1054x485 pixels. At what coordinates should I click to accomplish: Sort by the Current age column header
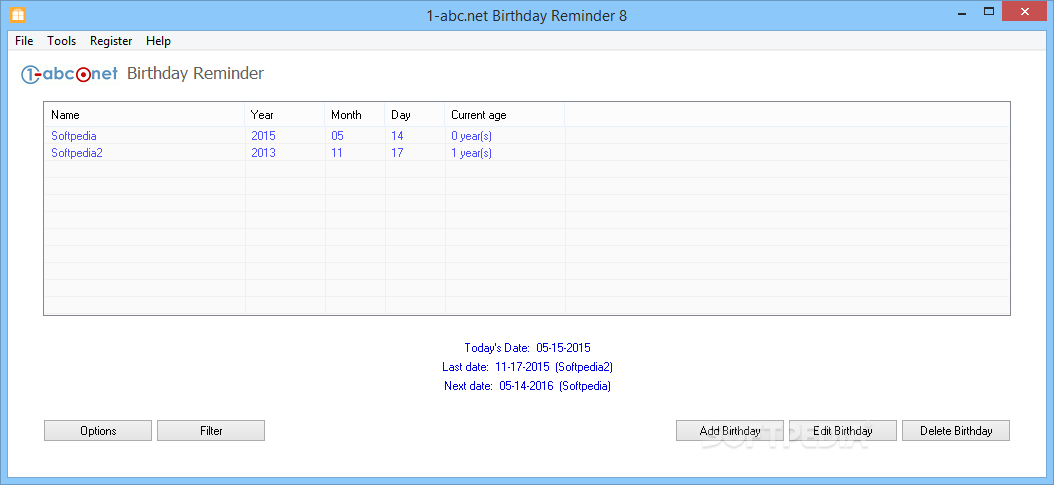[x=505, y=115]
